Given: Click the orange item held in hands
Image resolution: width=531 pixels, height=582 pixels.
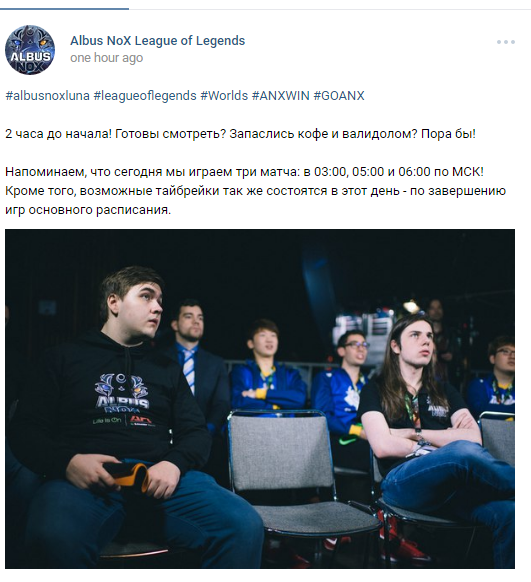Looking at the screenshot, I should tap(128, 475).
